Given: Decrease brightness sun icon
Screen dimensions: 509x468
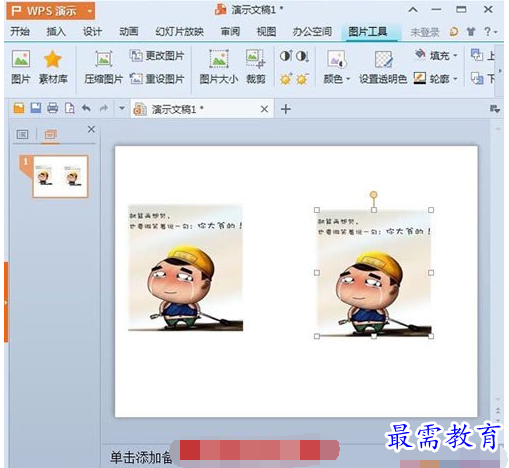Looking at the screenshot, I should 302,79.
